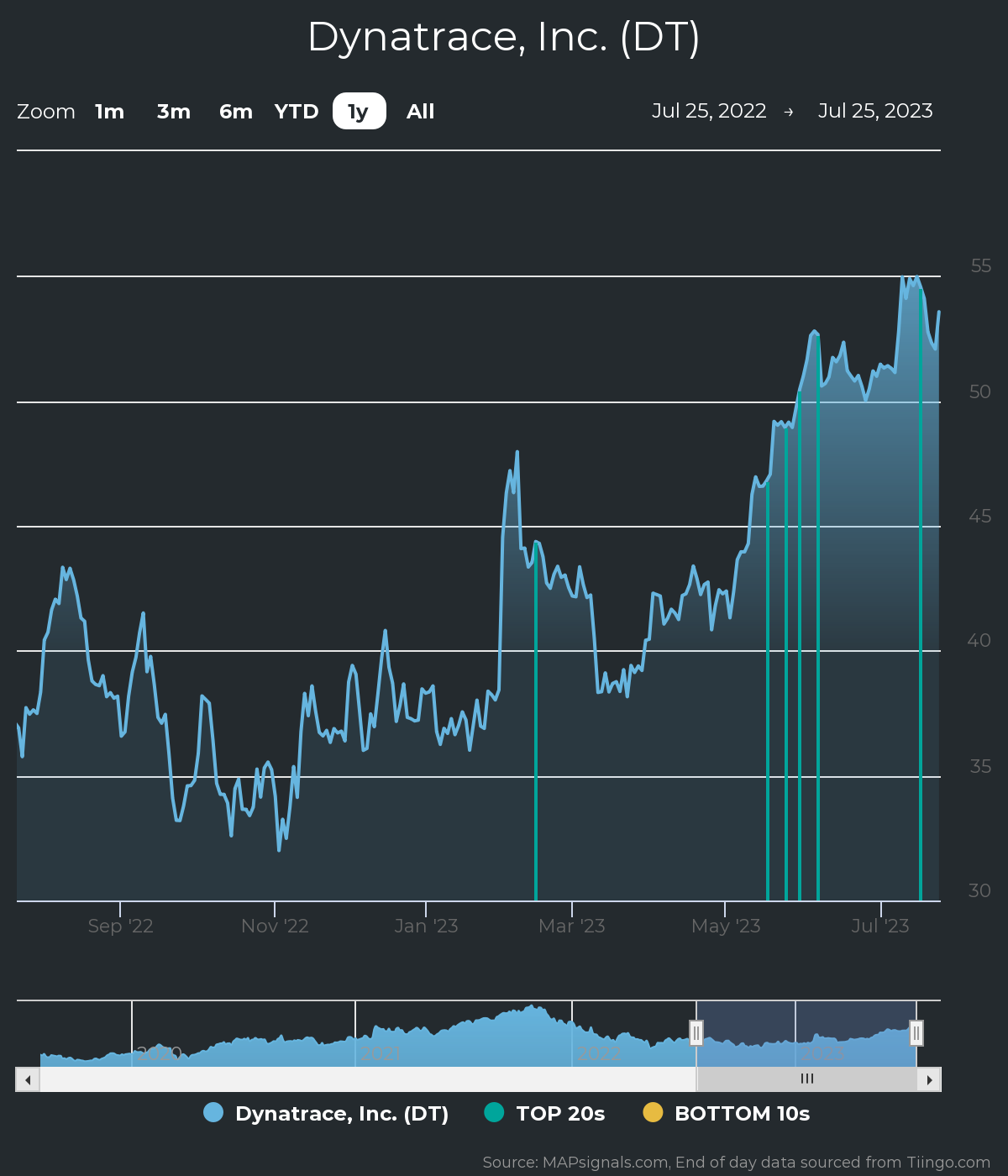Click the 55 price axis label
The width and height of the screenshot is (1008, 1176).
(x=980, y=266)
